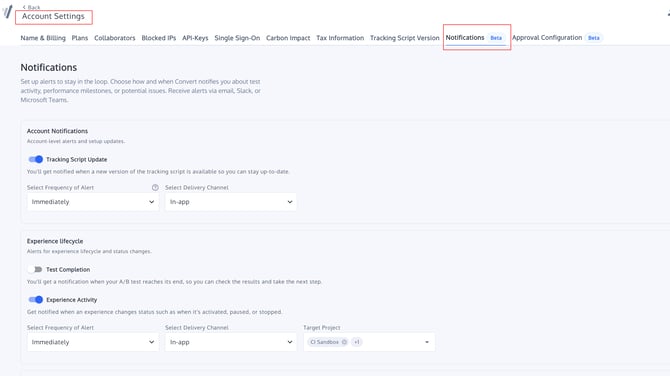Image resolution: width=670 pixels, height=376 pixels.
Task: Expand the Target Project dropdown arrow
Action: [x=426, y=342]
